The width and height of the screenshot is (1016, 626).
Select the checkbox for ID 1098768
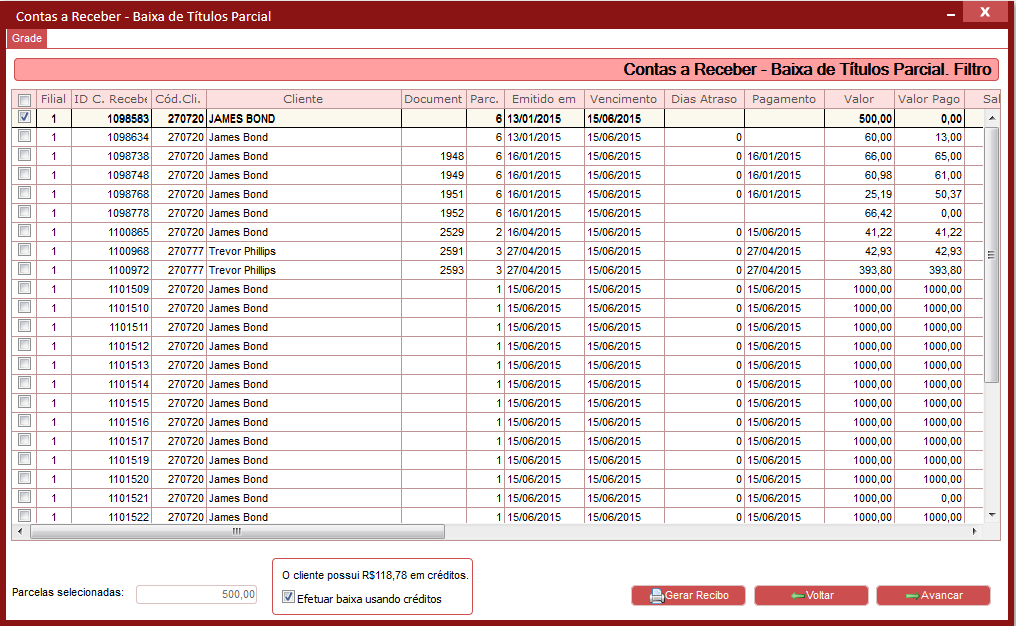[x=25, y=192]
